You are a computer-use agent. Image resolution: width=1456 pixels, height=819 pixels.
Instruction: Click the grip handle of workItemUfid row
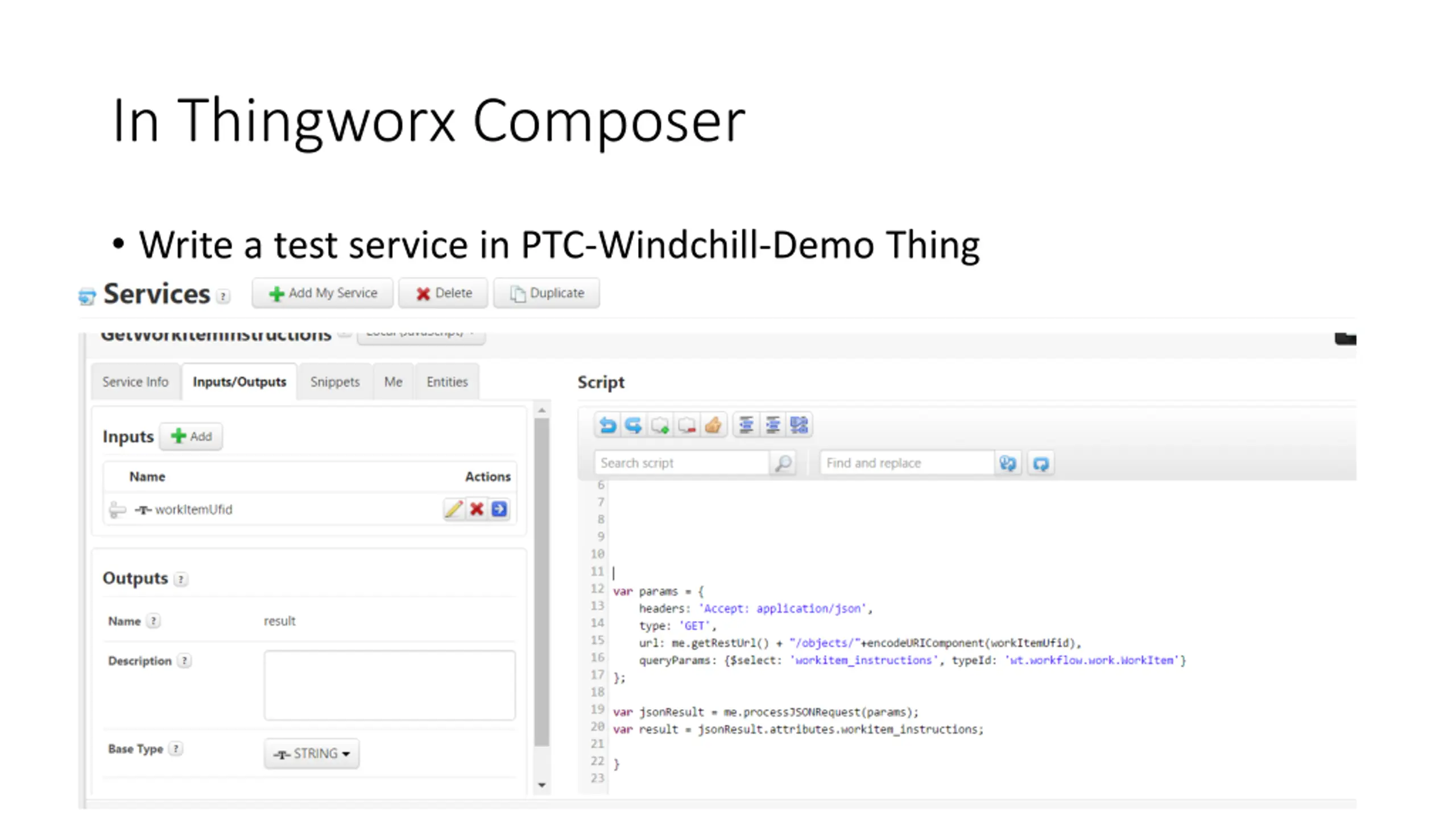pyautogui.click(x=117, y=510)
